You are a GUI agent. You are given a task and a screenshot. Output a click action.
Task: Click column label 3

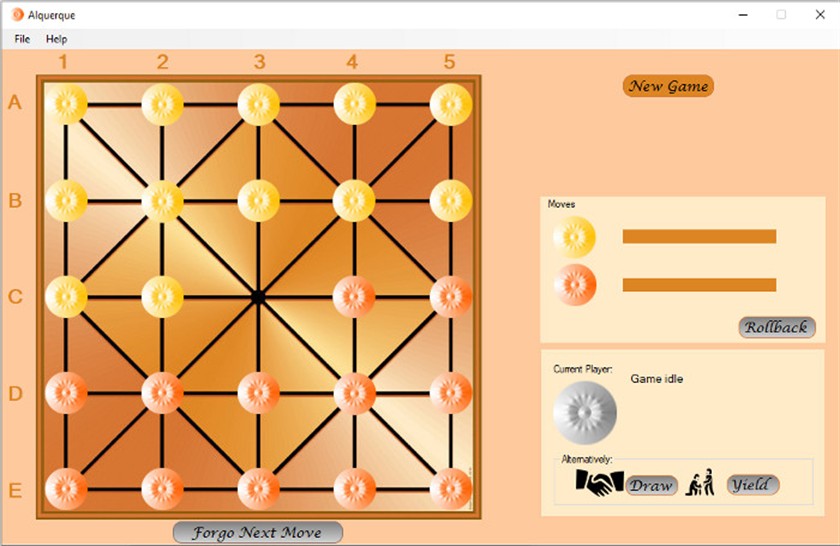coord(259,62)
